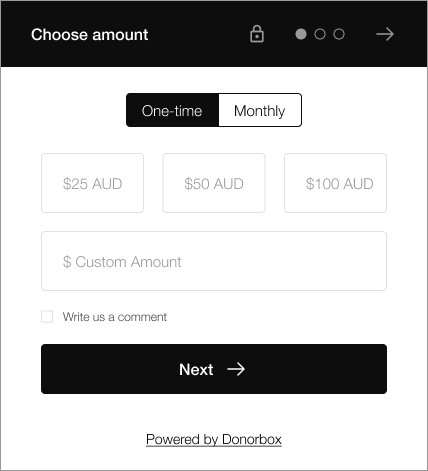Click the Write us a comment label
Viewport: 428px width, 471px height.
(x=115, y=317)
